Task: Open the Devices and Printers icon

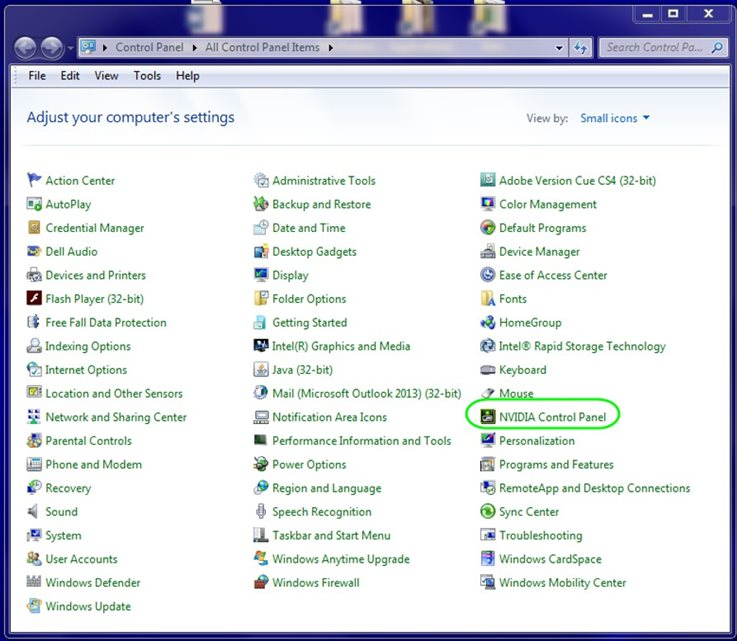Action: pos(34,275)
